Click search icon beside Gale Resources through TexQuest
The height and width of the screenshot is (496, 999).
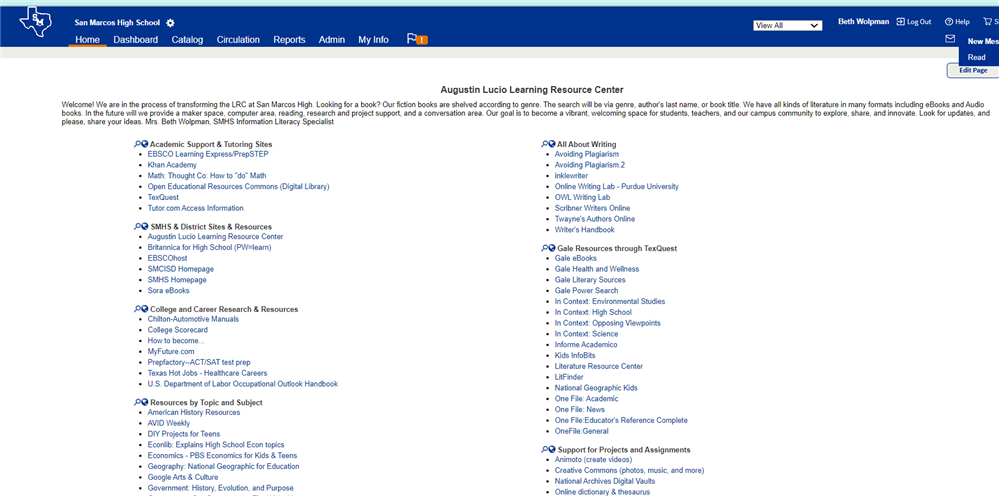tap(545, 248)
